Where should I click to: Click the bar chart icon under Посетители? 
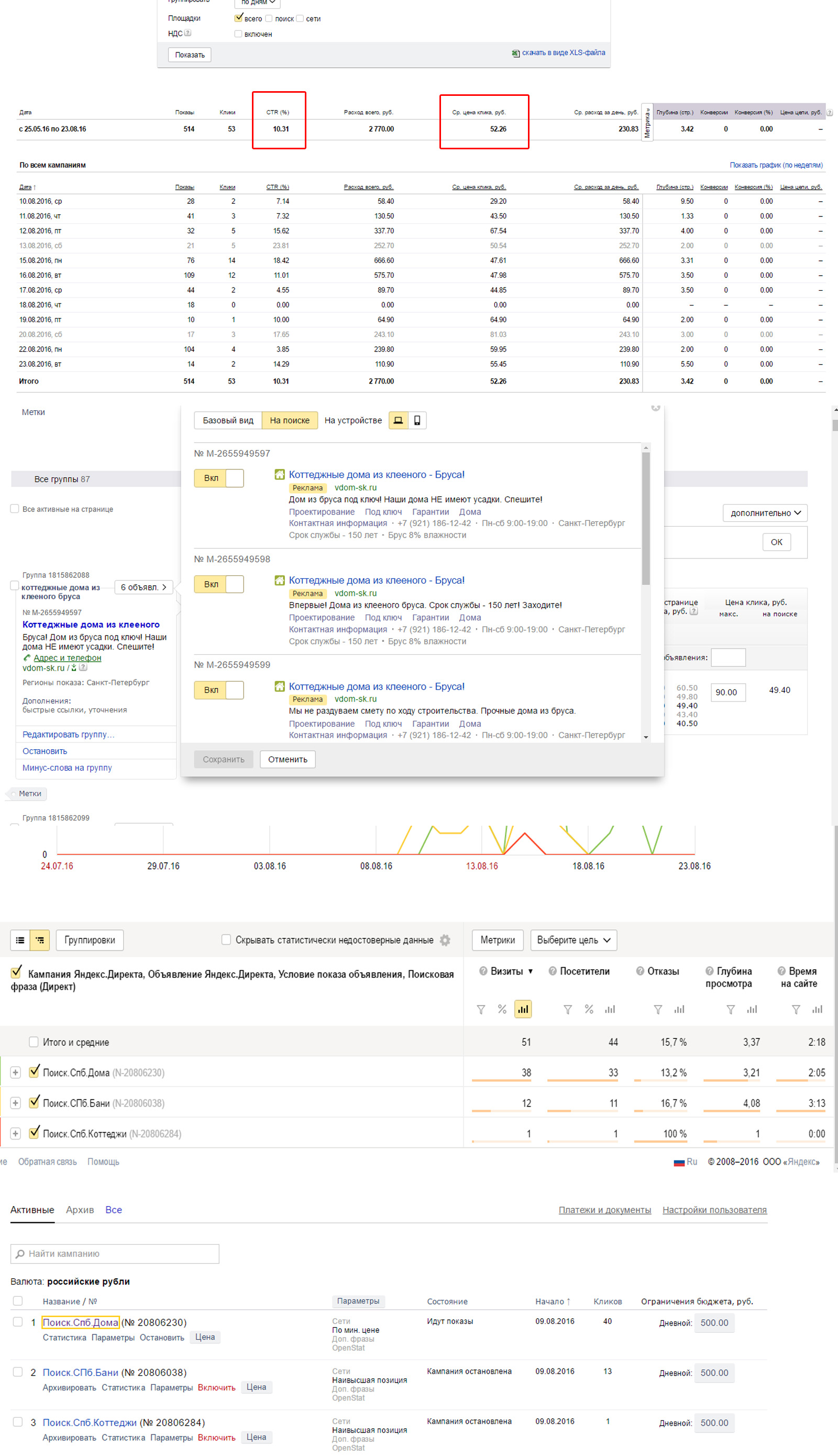610,1009
